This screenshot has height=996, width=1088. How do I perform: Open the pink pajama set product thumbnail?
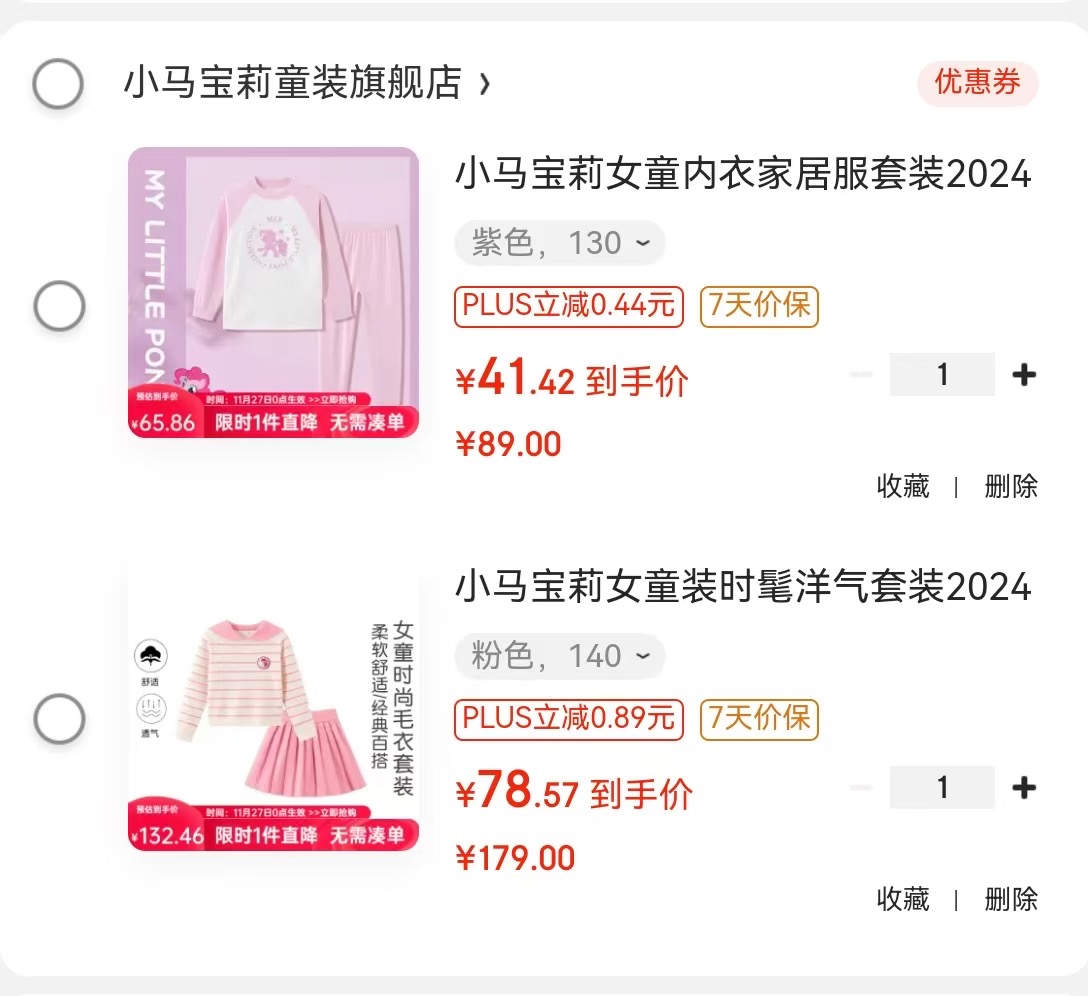(273, 292)
